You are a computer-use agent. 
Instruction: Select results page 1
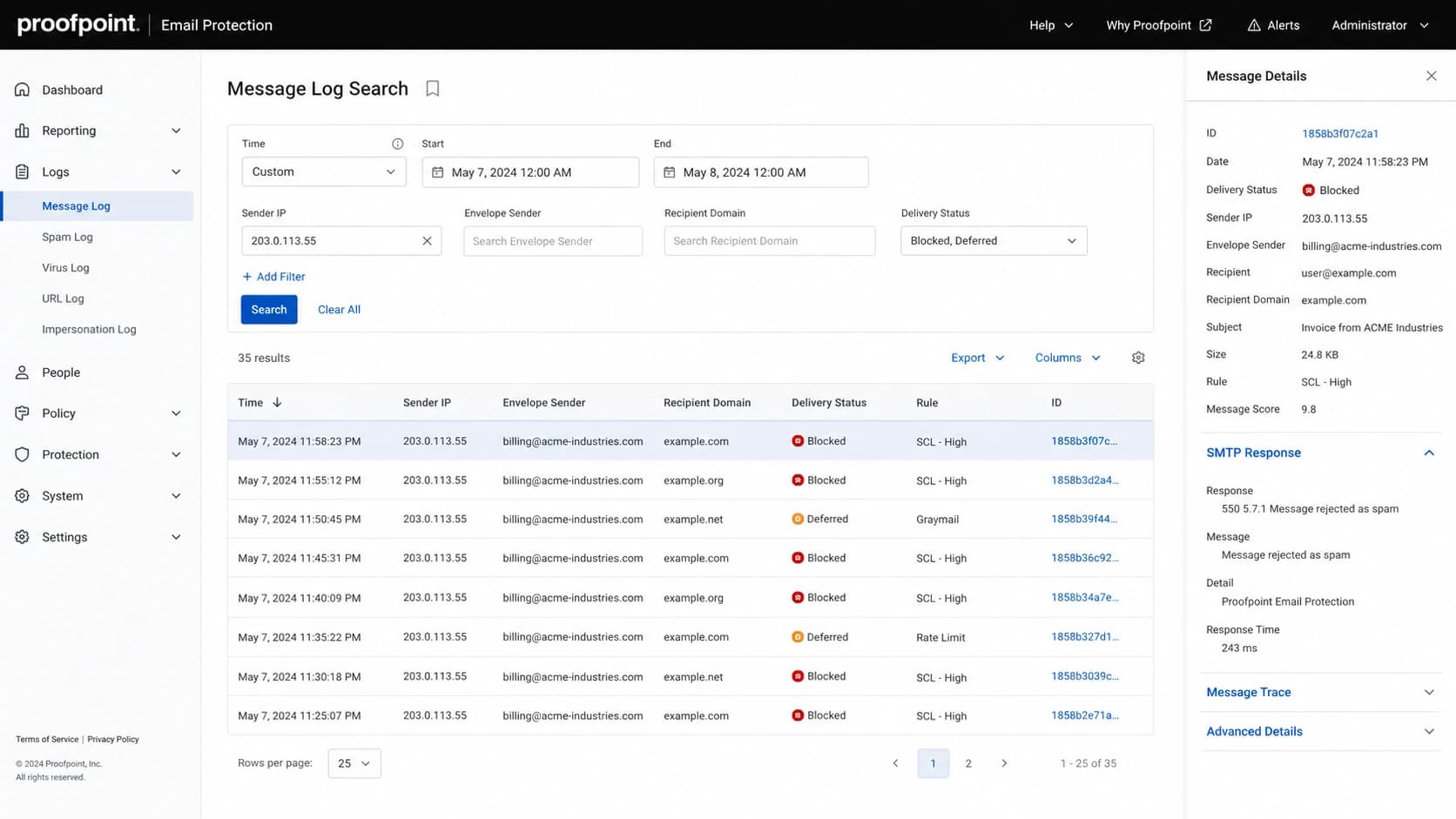(934, 763)
